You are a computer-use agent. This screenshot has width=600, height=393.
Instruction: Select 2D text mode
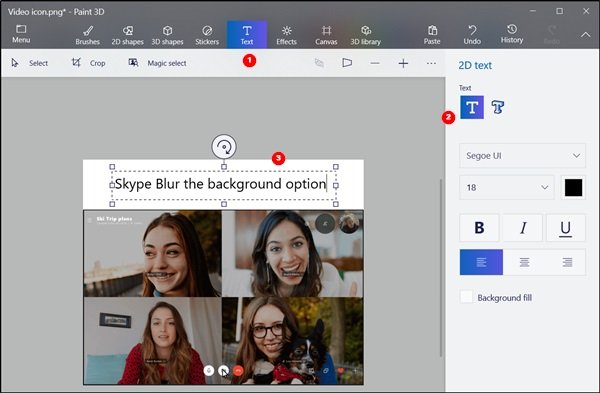pos(472,108)
